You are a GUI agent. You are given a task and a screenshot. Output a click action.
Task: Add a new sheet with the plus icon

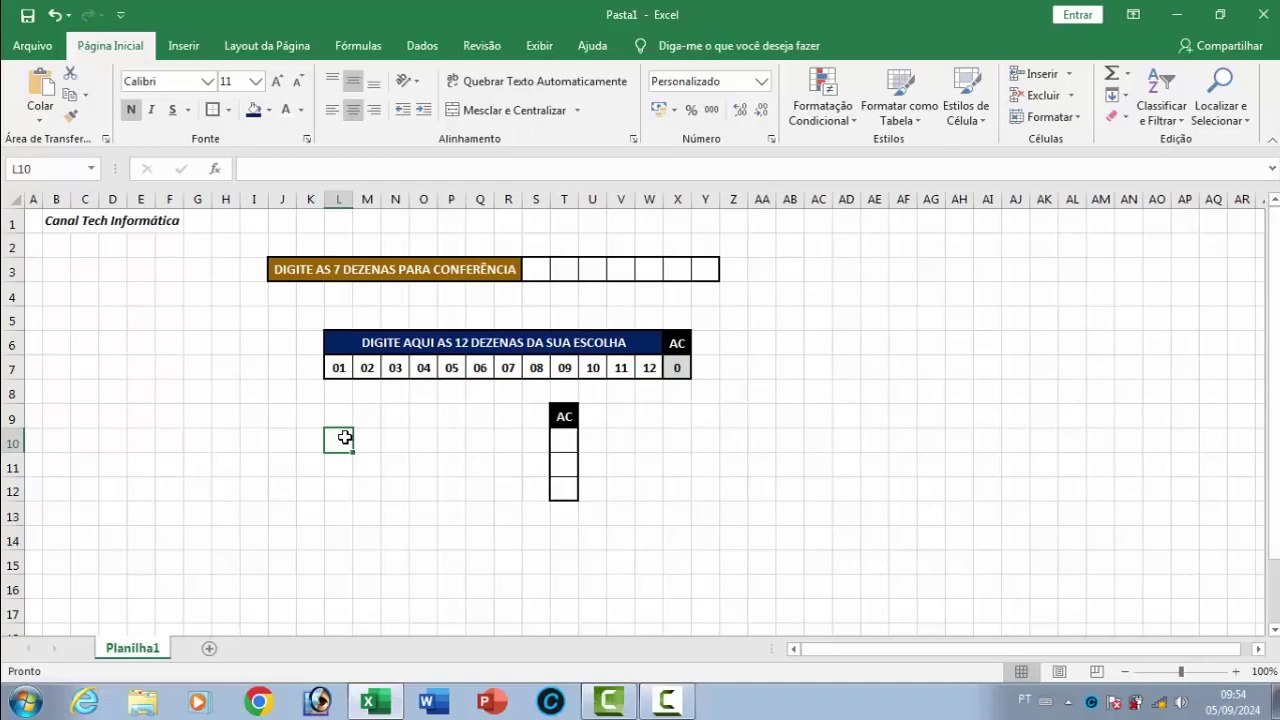coord(209,648)
